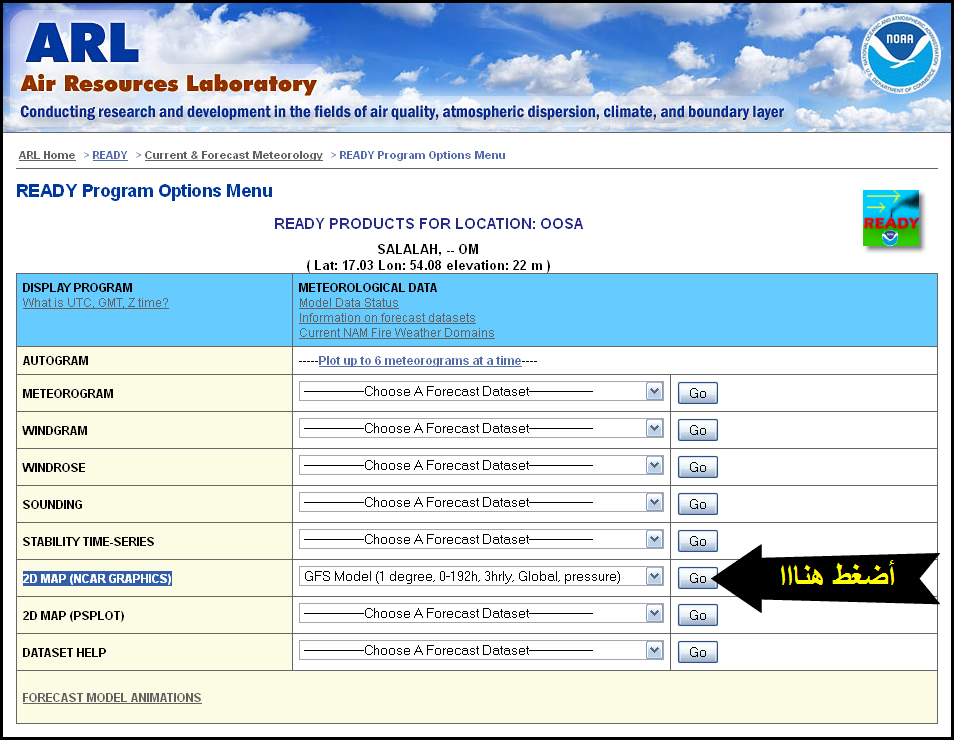Click the SALALAH, -- OM location text
Screen dimensions: 954x740
tap(428, 250)
